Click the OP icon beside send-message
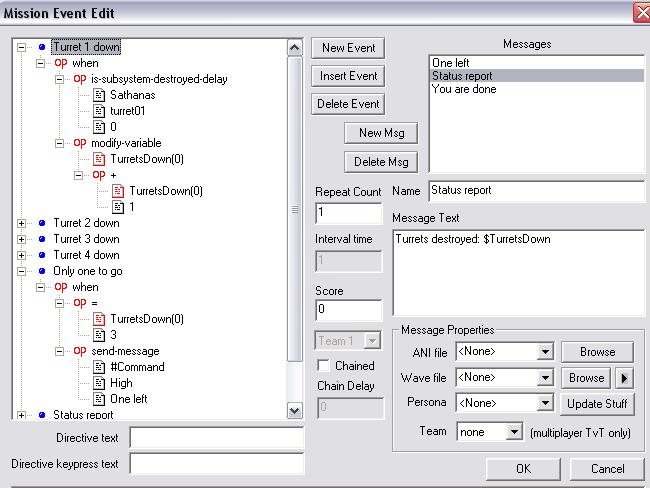The height and width of the screenshot is (488, 650). point(79,351)
